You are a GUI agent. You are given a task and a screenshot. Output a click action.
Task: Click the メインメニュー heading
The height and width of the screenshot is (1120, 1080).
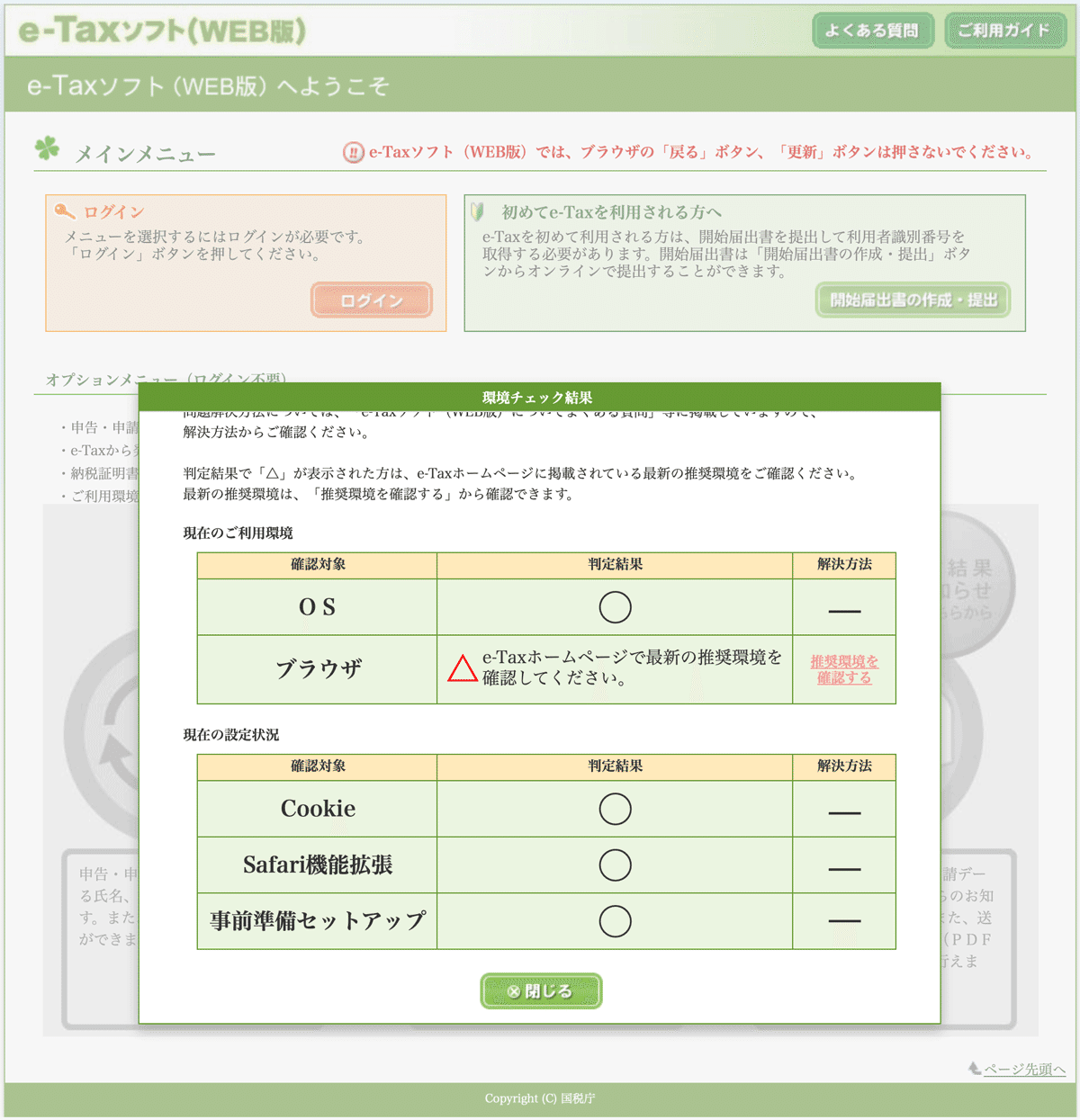(145, 154)
